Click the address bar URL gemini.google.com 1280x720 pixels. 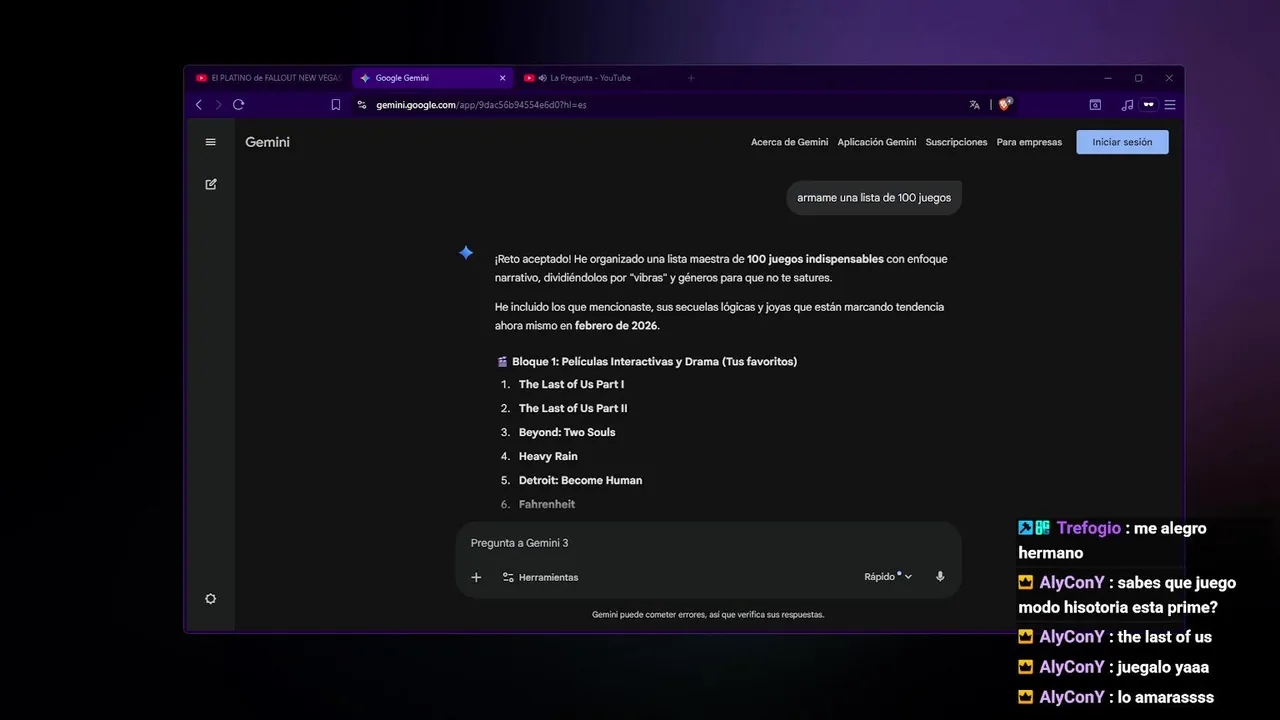coord(481,104)
